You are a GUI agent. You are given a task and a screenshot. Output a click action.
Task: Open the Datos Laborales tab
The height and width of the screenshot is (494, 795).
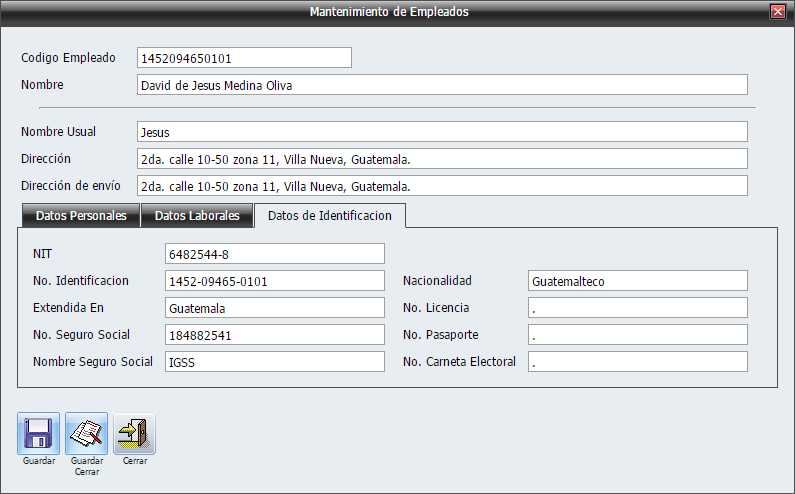197,216
